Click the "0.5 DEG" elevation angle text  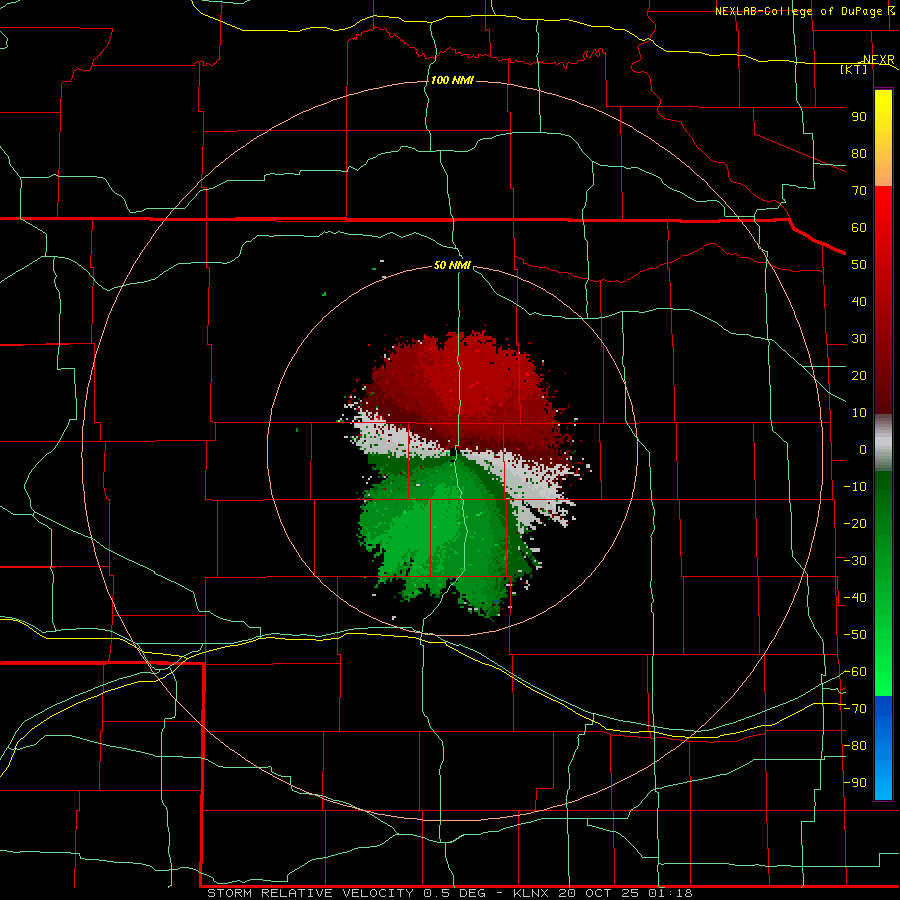tap(455, 893)
